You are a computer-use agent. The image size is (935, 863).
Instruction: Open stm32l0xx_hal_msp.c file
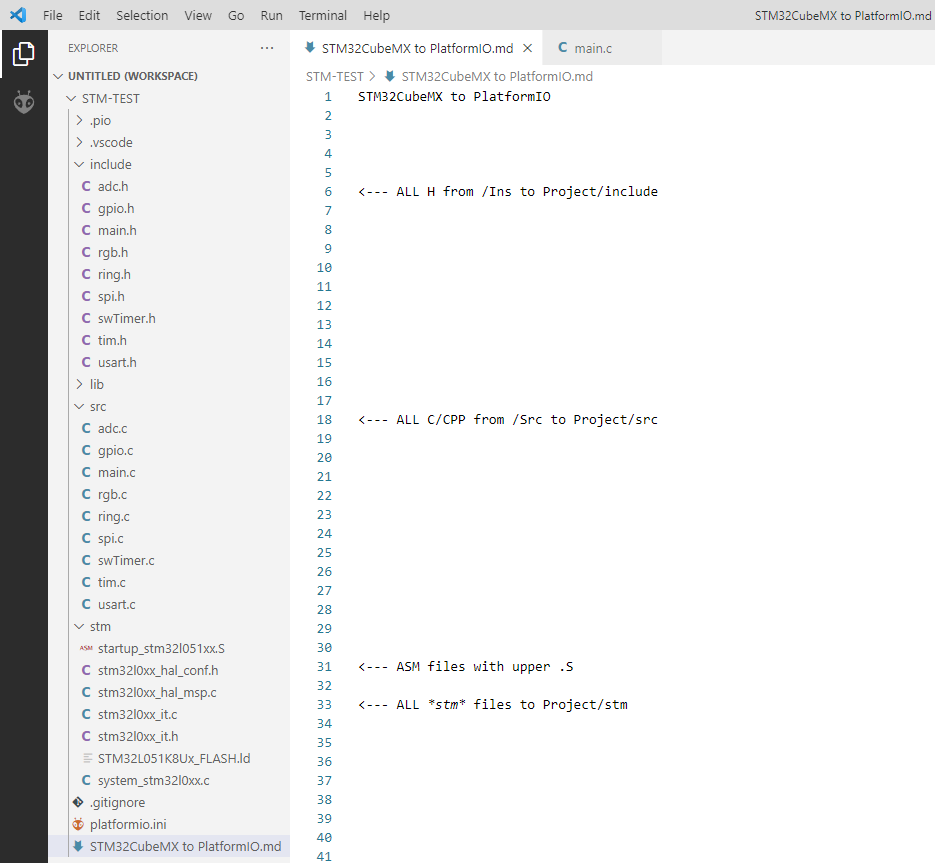click(x=169, y=693)
